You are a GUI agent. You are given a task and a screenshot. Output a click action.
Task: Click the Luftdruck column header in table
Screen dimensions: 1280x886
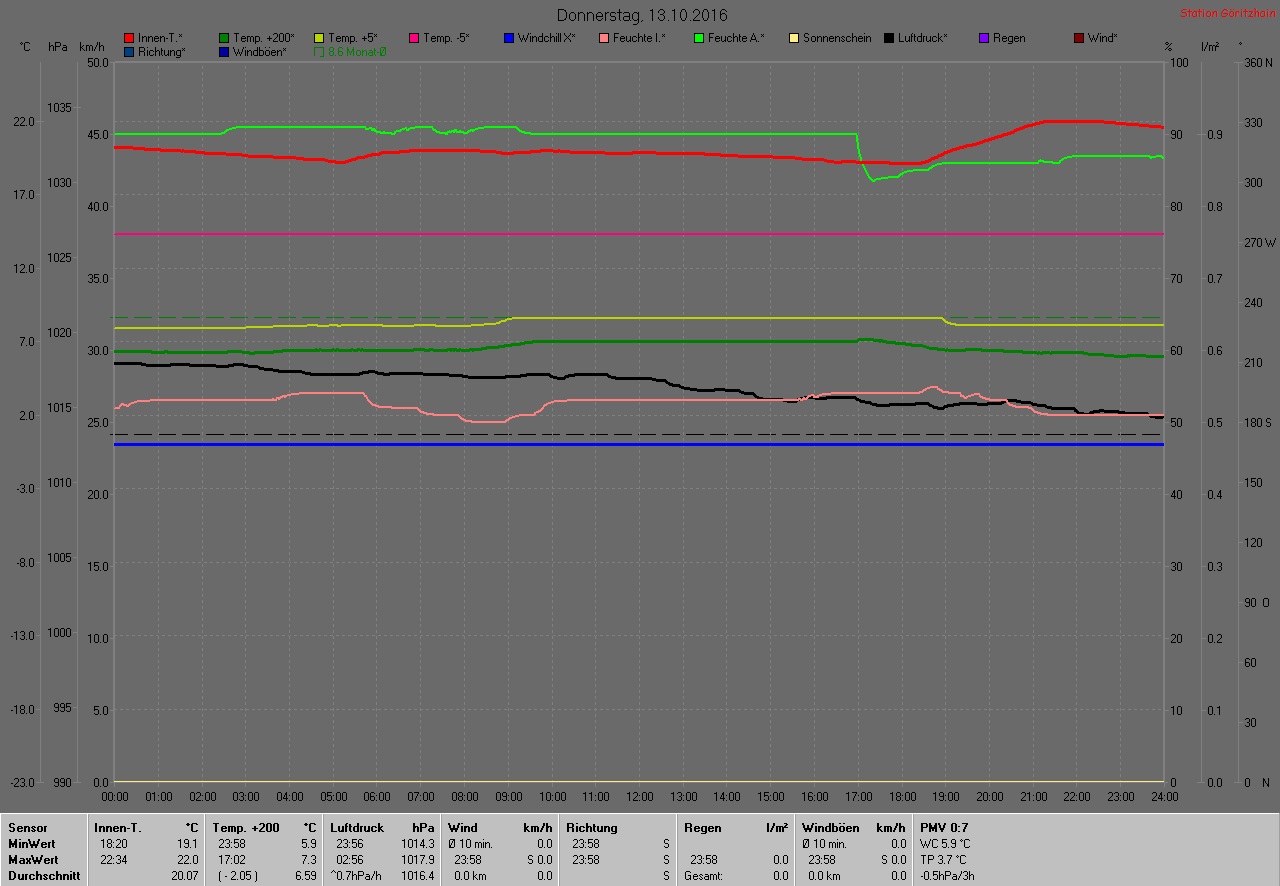357,828
